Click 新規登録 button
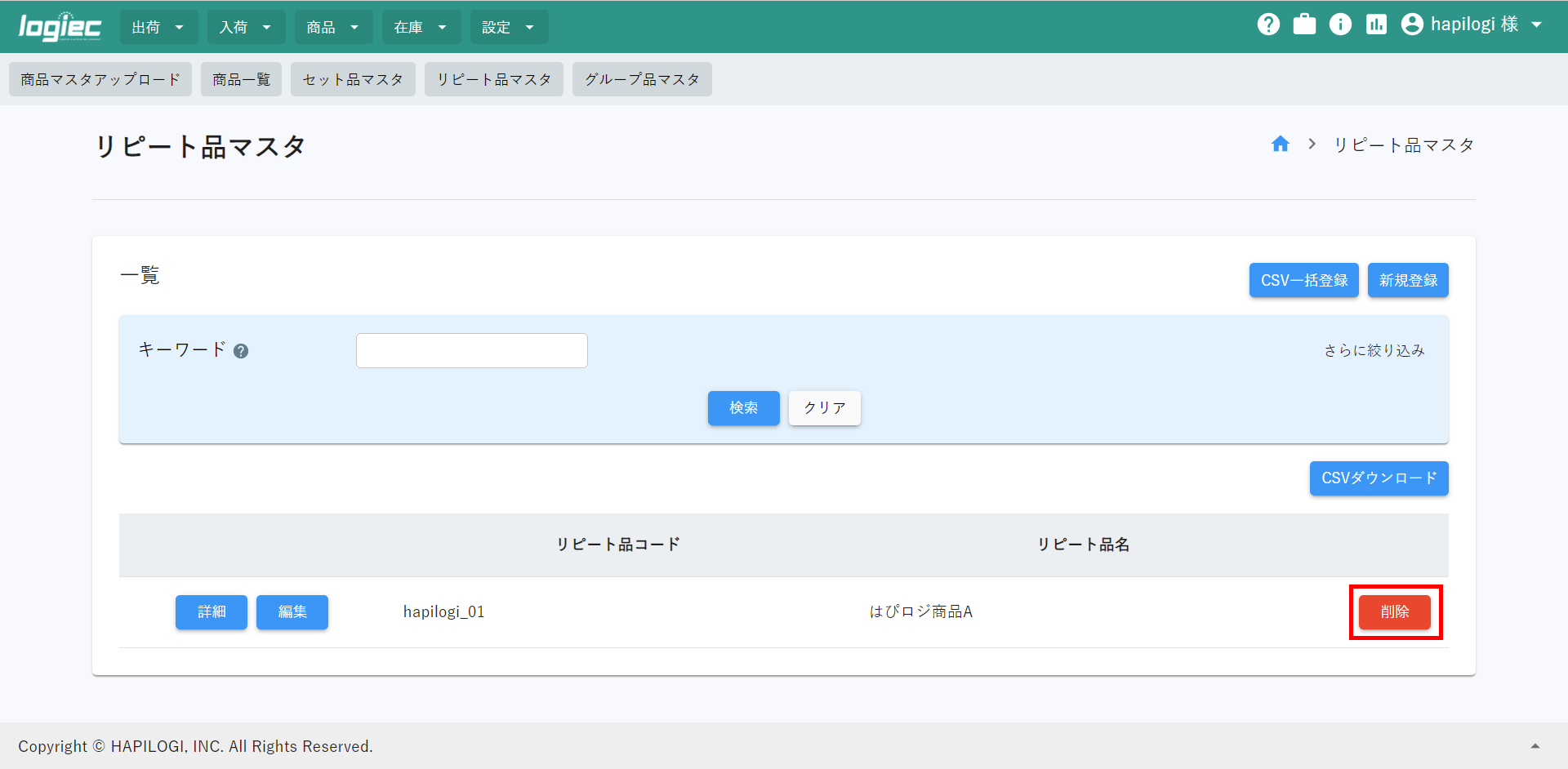The image size is (1568, 769). tap(1408, 280)
